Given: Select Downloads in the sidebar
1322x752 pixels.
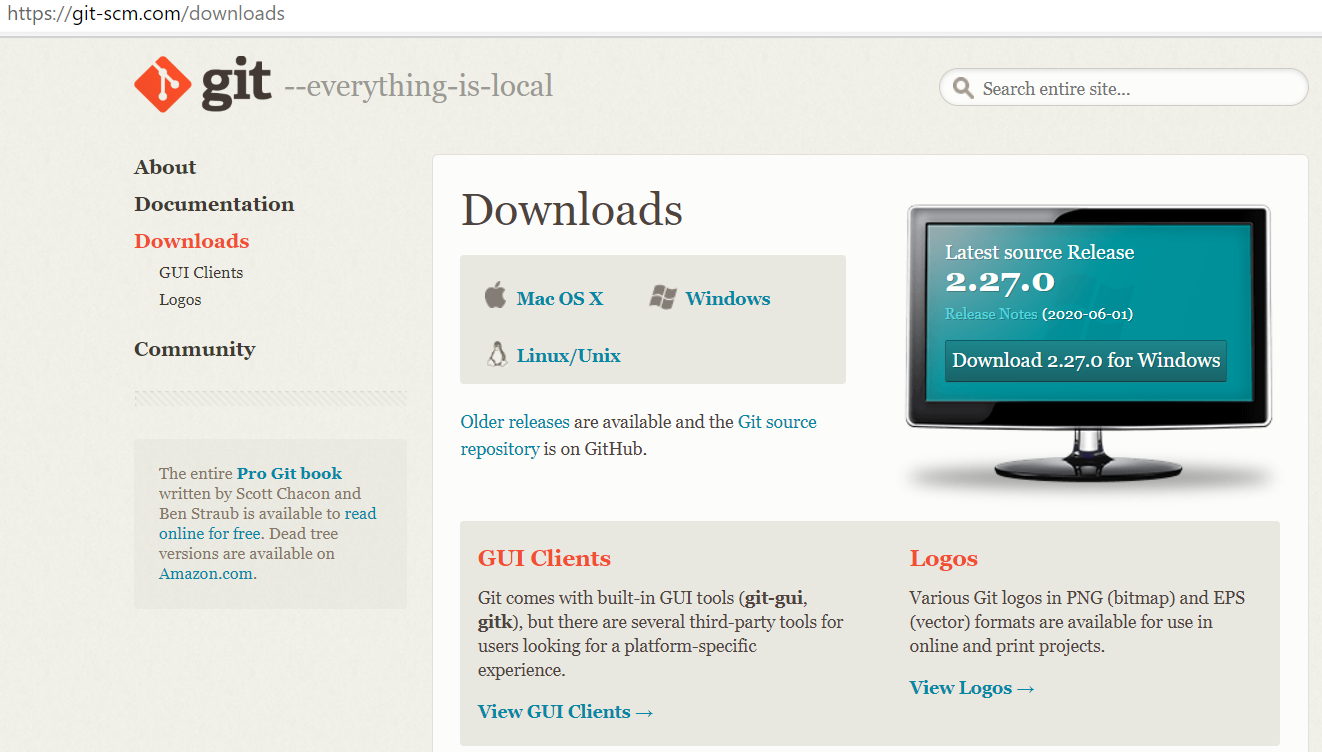Looking at the screenshot, I should coord(191,241).
